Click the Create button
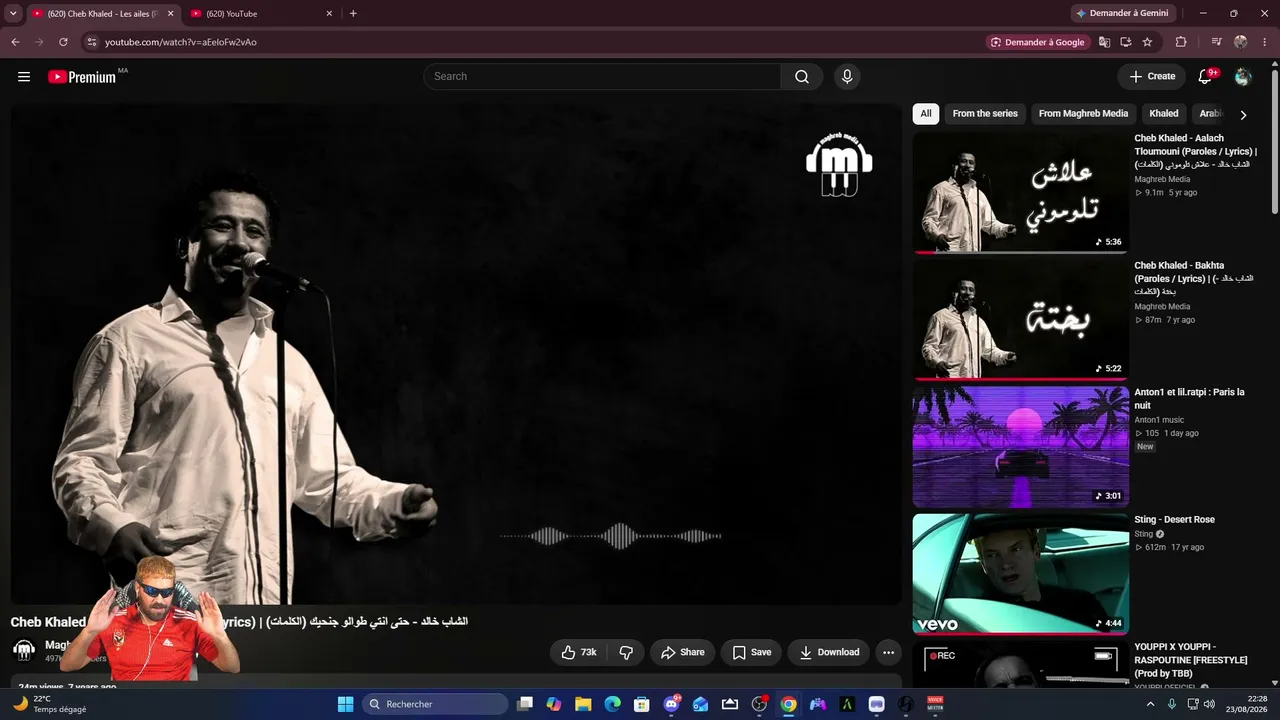The height and width of the screenshot is (720, 1280). (1153, 77)
